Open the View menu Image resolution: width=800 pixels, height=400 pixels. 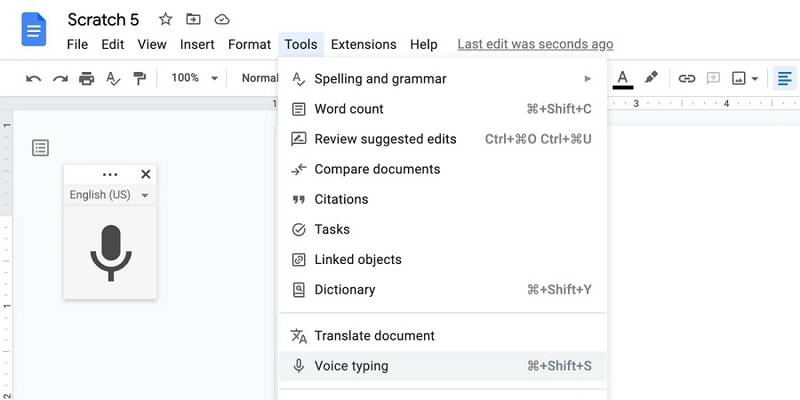[152, 44]
